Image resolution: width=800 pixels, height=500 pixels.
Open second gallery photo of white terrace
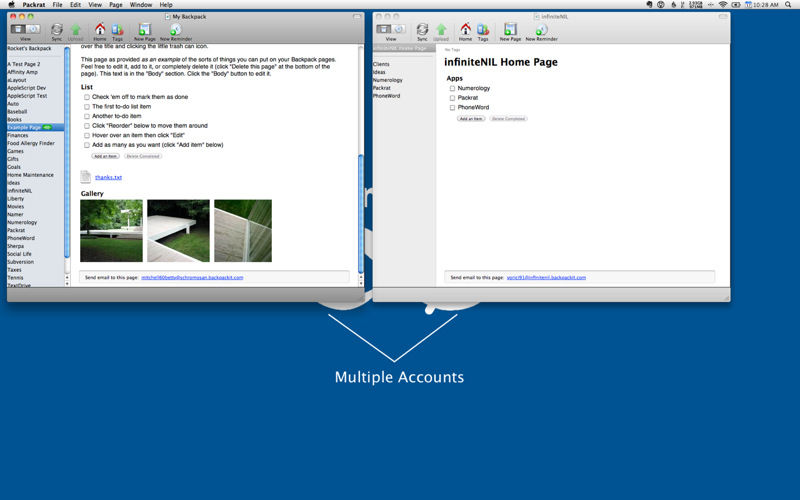[178, 231]
